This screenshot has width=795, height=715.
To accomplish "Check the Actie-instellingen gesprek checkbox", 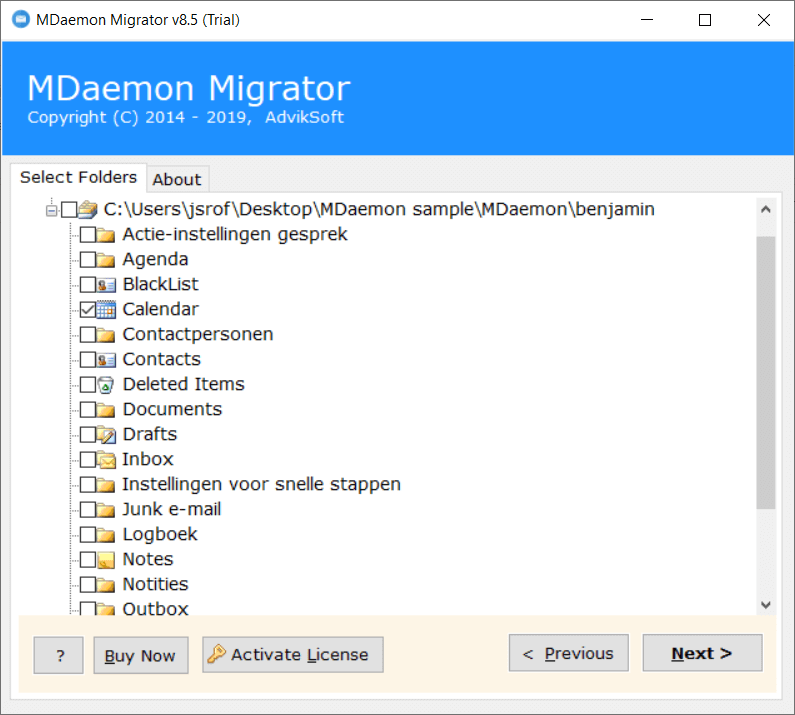I will click(88, 234).
